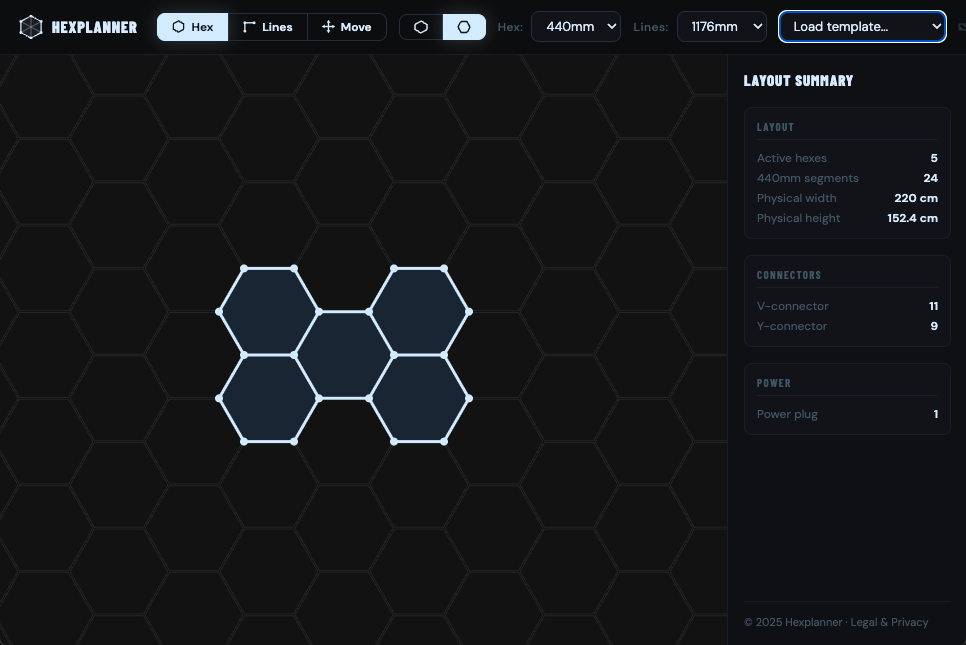Click the Y-connector count 9
This screenshot has width=966, height=645.
pos(934,326)
